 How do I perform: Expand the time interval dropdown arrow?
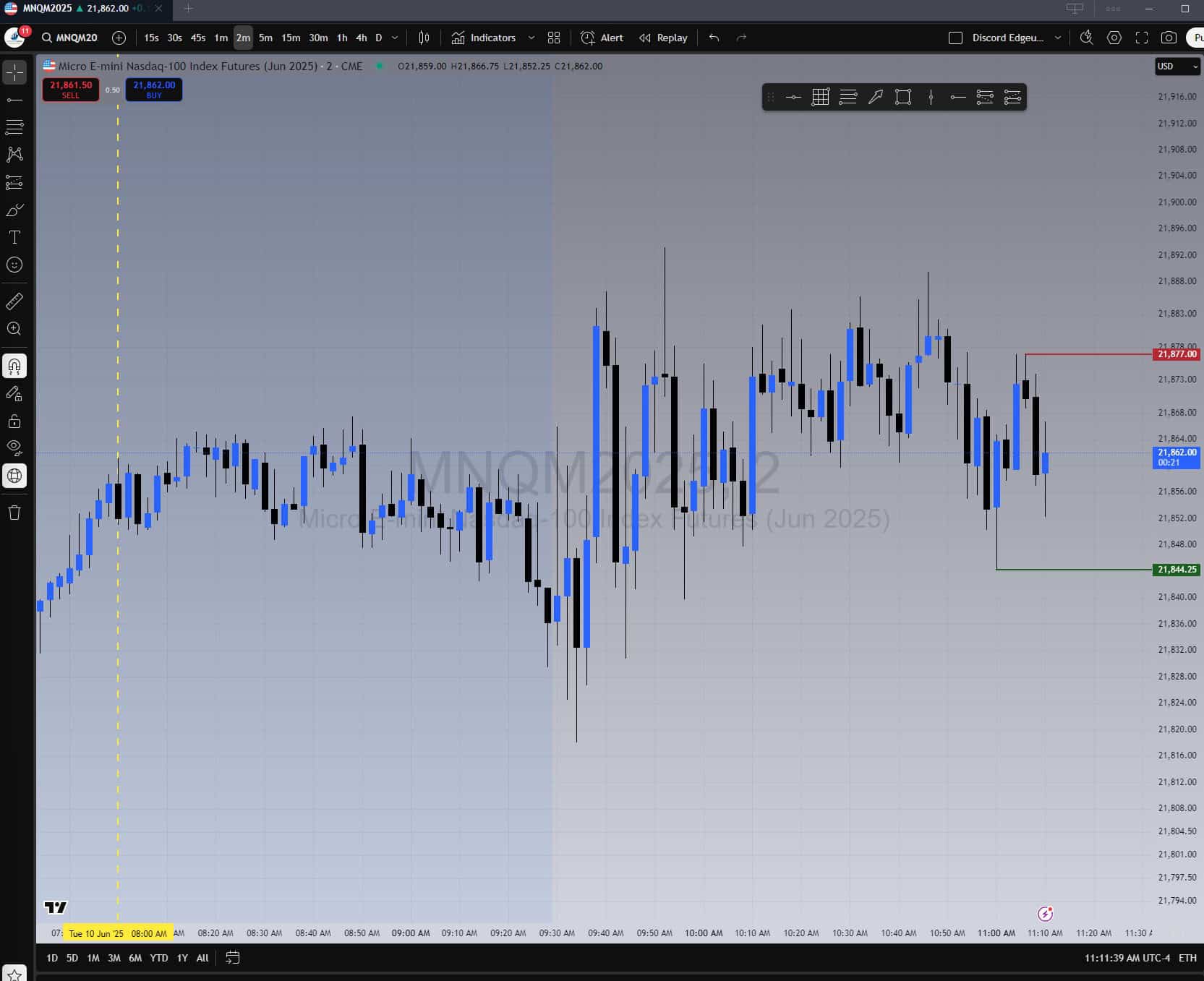coord(395,38)
